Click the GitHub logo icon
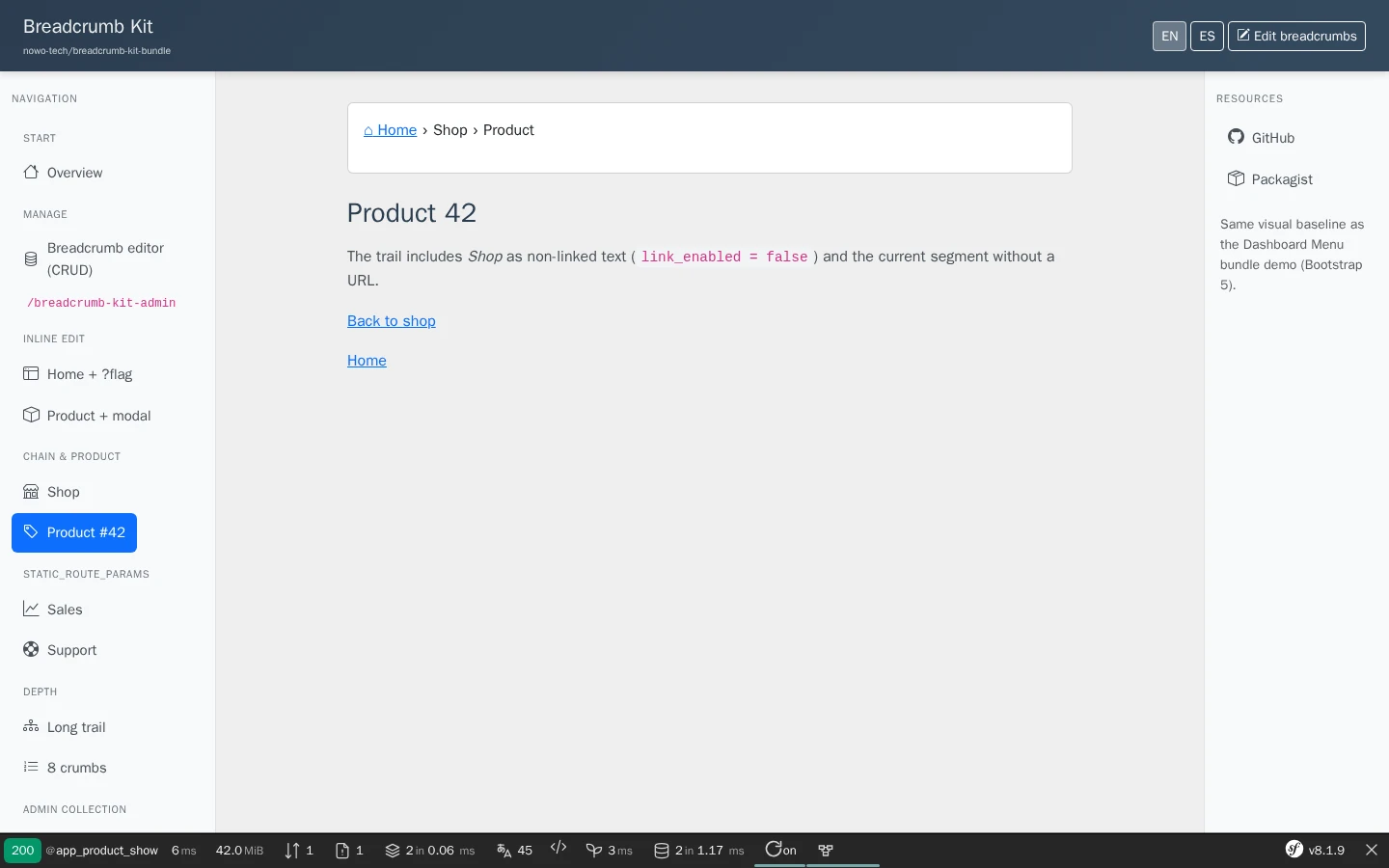The width and height of the screenshot is (1389, 868). (x=1236, y=137)
